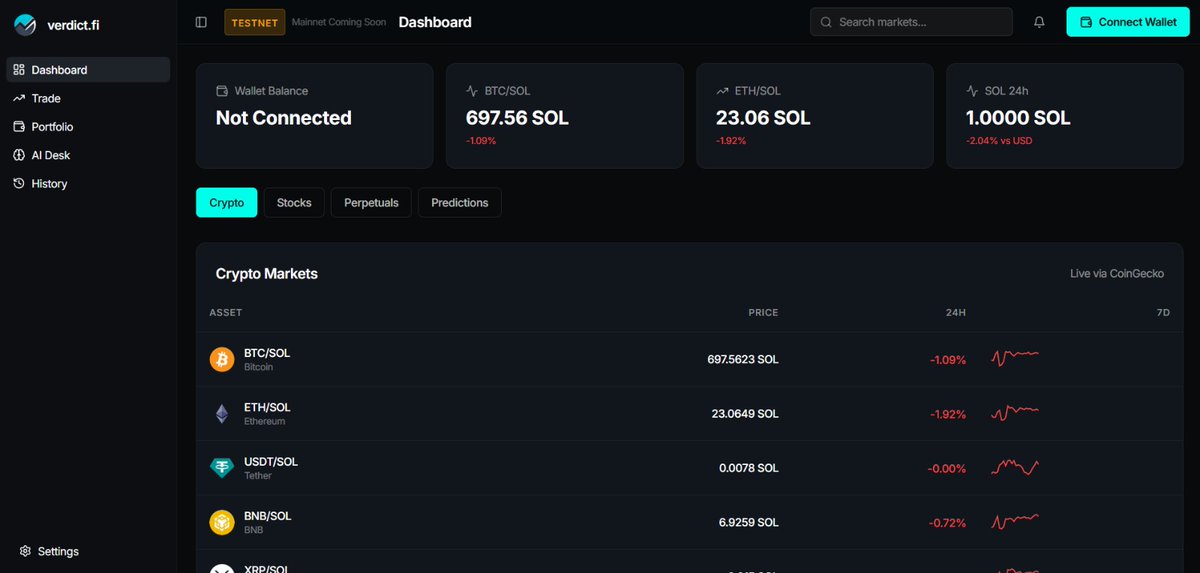Click the BNB/SOL 7D sparkline chart
This screenshot has height=573, width=1200.
coord(1015,521)
